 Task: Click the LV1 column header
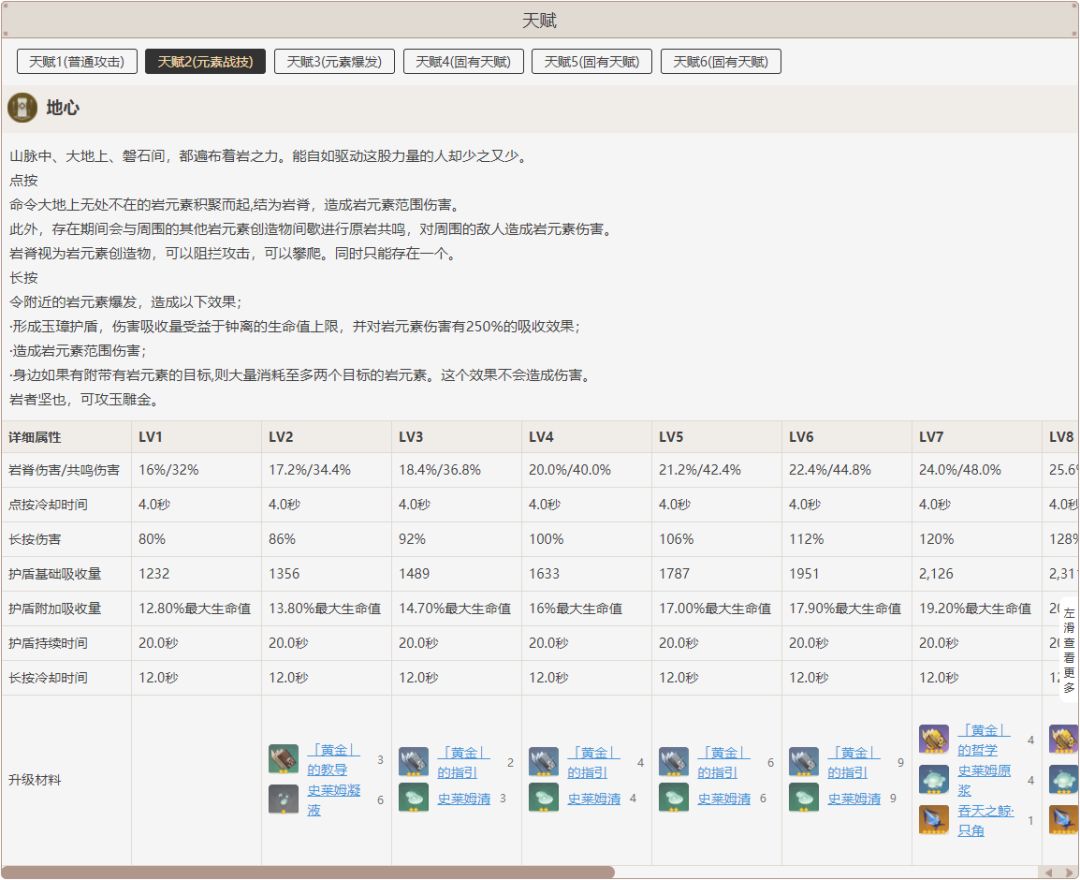tap(196, 437)
